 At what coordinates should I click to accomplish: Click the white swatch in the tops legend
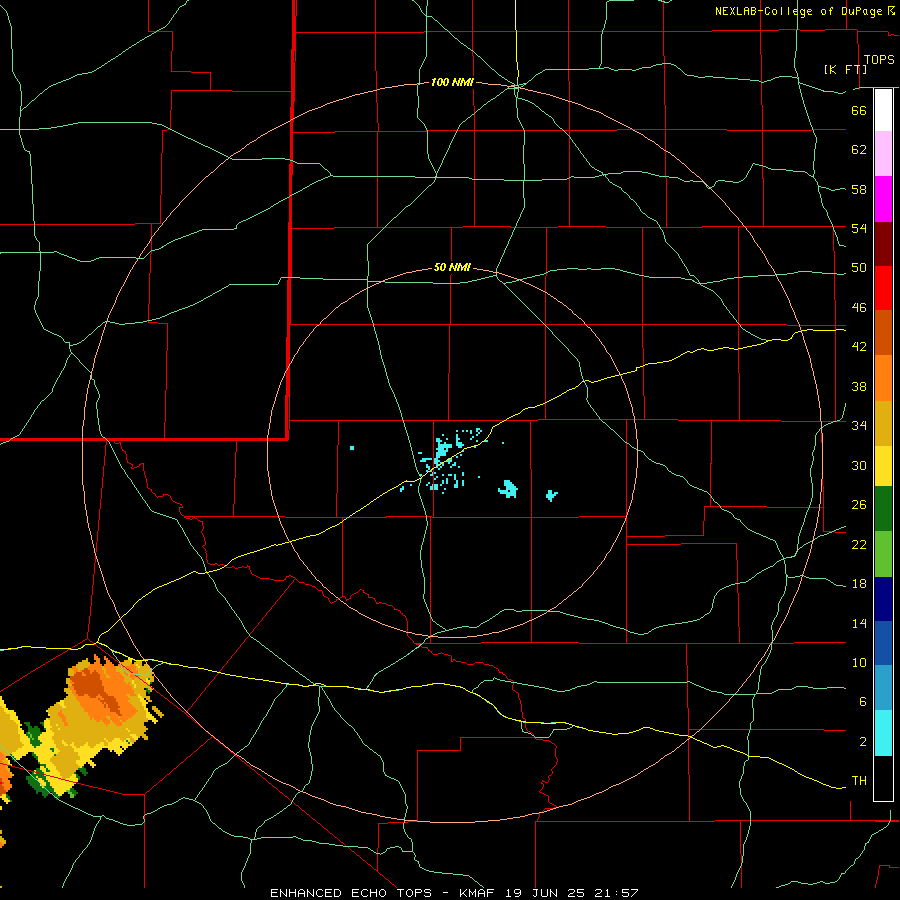[883, 110]
